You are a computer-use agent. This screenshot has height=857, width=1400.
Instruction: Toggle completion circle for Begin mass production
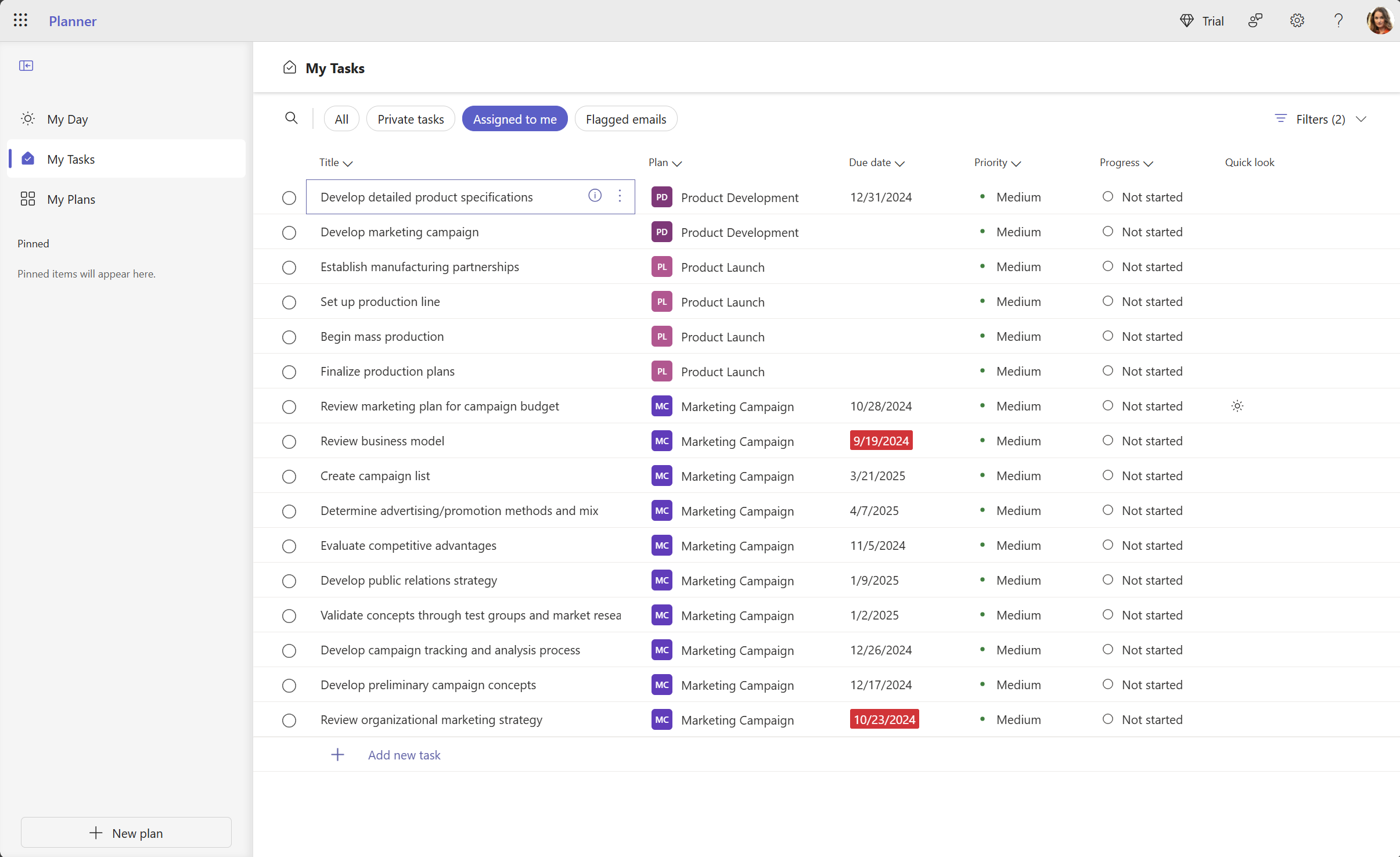click(x=288, y=336)
